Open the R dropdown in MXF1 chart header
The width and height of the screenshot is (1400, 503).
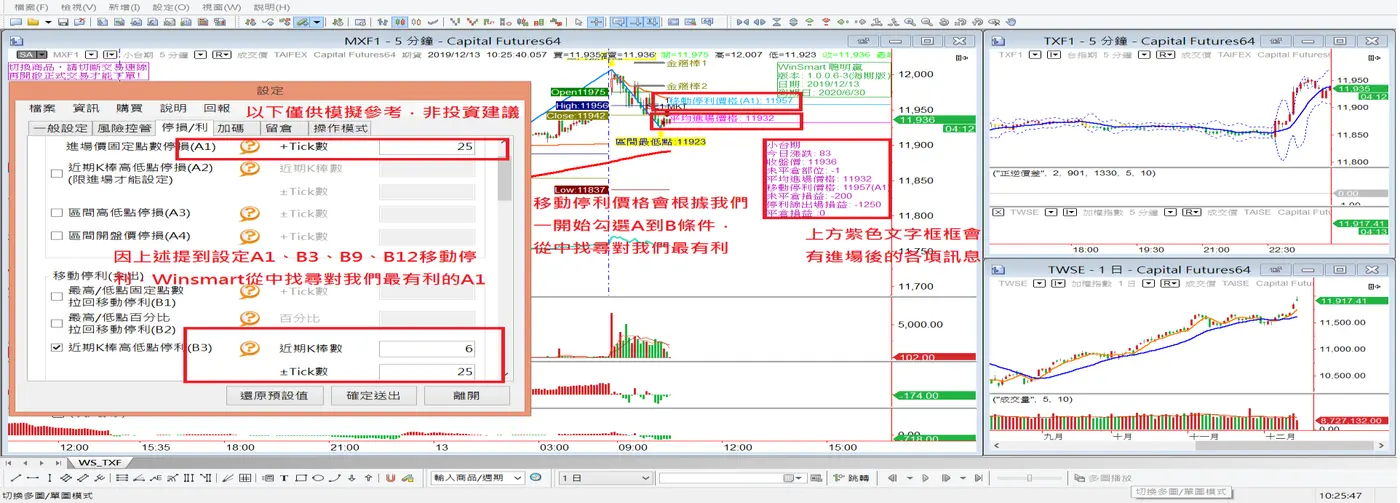tap(222, 55)
